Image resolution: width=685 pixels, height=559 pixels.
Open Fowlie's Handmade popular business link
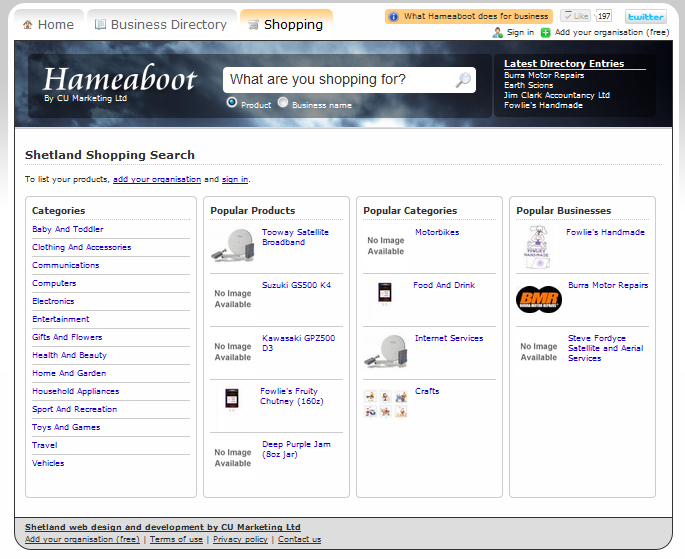pos(605,232)
